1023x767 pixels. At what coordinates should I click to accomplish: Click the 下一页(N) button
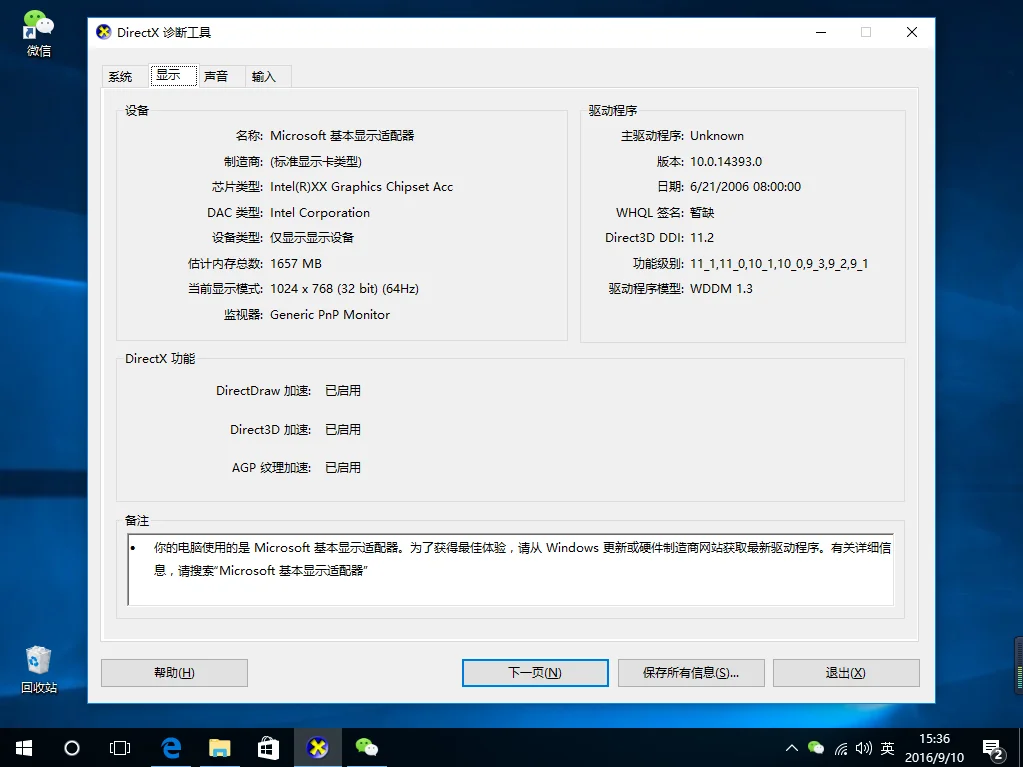[x=534, y=672]
